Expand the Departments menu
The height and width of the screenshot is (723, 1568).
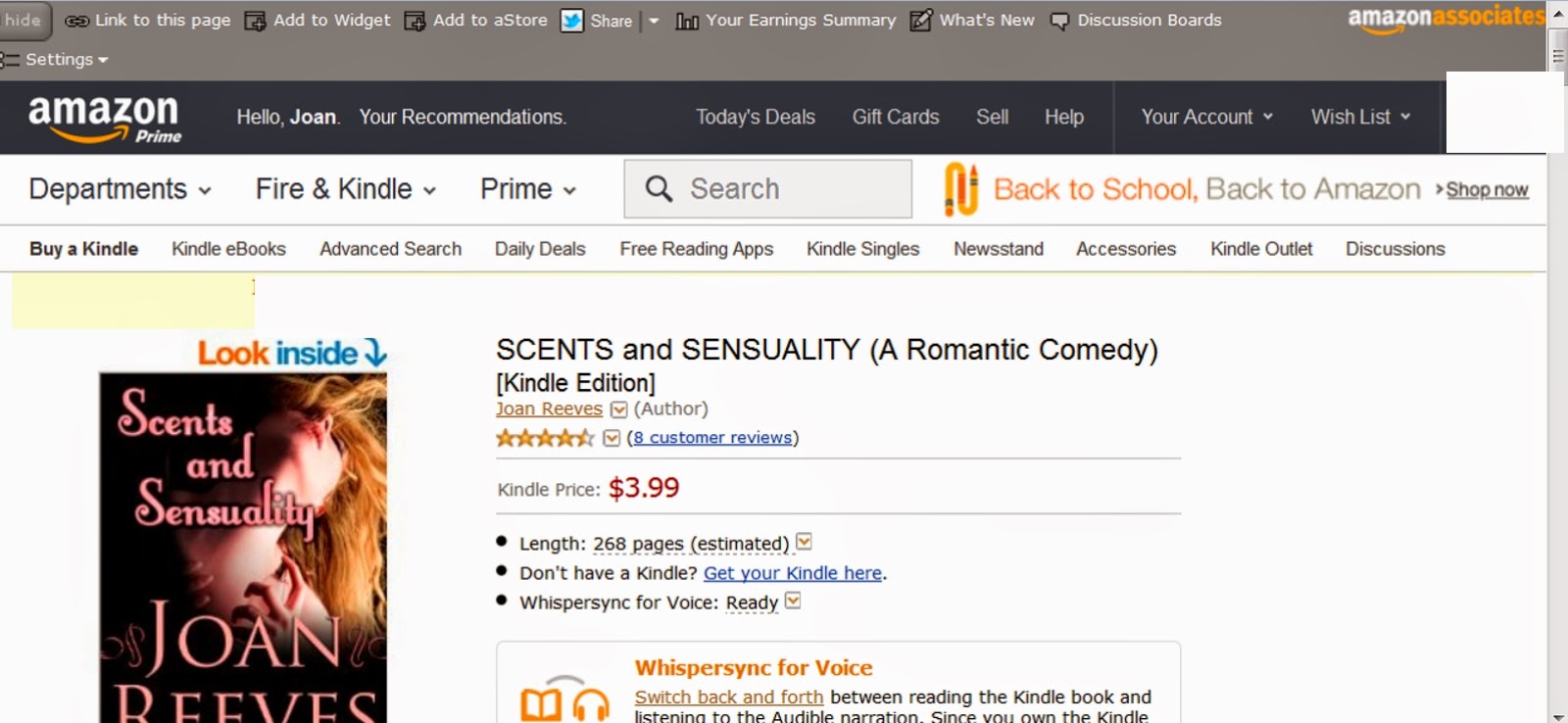[120, 189]
